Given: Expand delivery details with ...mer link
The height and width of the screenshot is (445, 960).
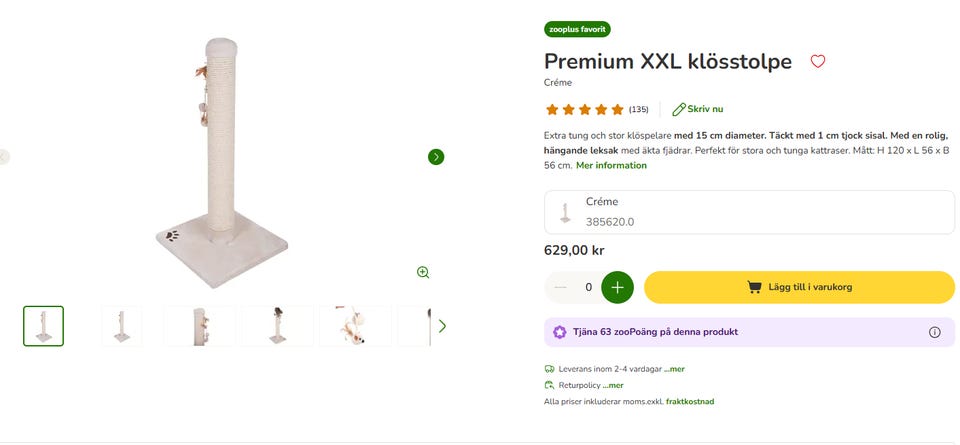Looking at the screenshot, I should coord(677,369).
